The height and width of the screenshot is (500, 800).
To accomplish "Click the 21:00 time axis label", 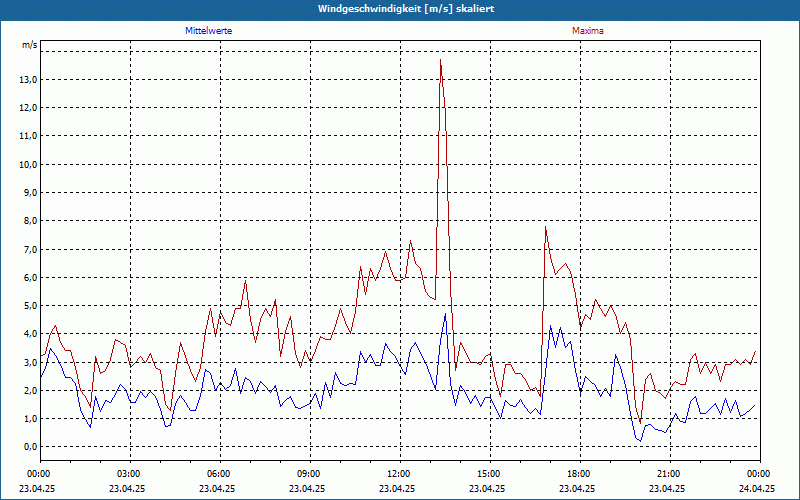I will coord(669,474).
